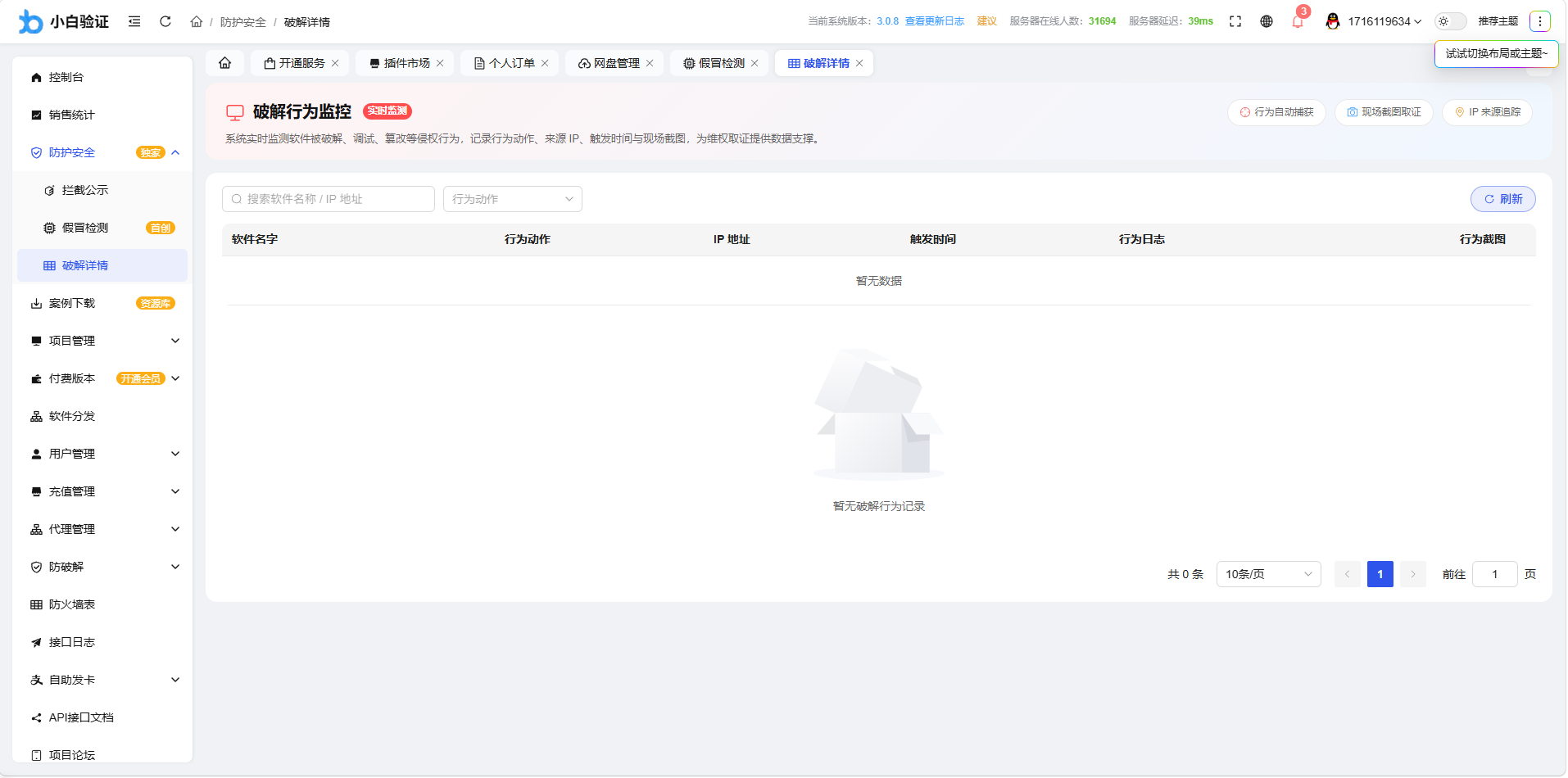Close the 网盘管理 tab
Image resolution: width=1568 pixels, height=778 pixels.
click(650, 63)
